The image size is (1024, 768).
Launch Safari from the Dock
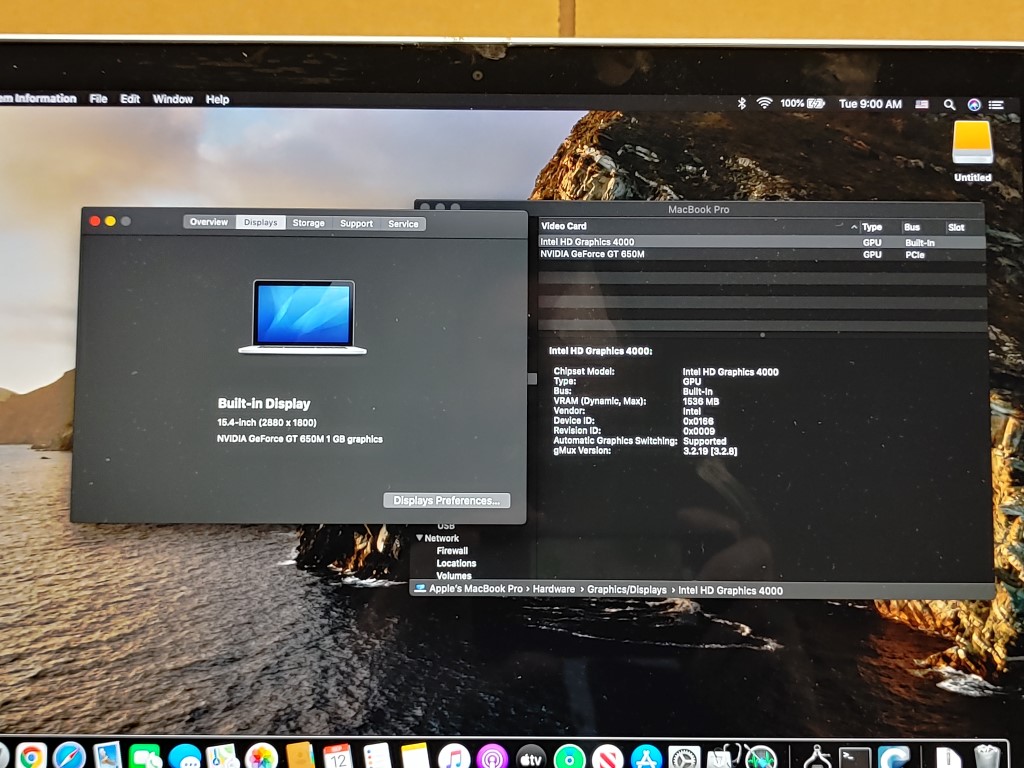69,757
